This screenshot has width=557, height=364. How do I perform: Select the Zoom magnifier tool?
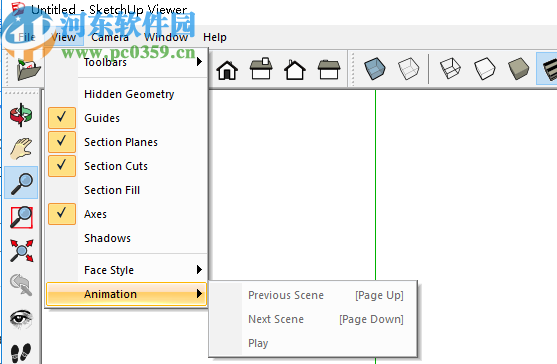(x=21, y=183)
